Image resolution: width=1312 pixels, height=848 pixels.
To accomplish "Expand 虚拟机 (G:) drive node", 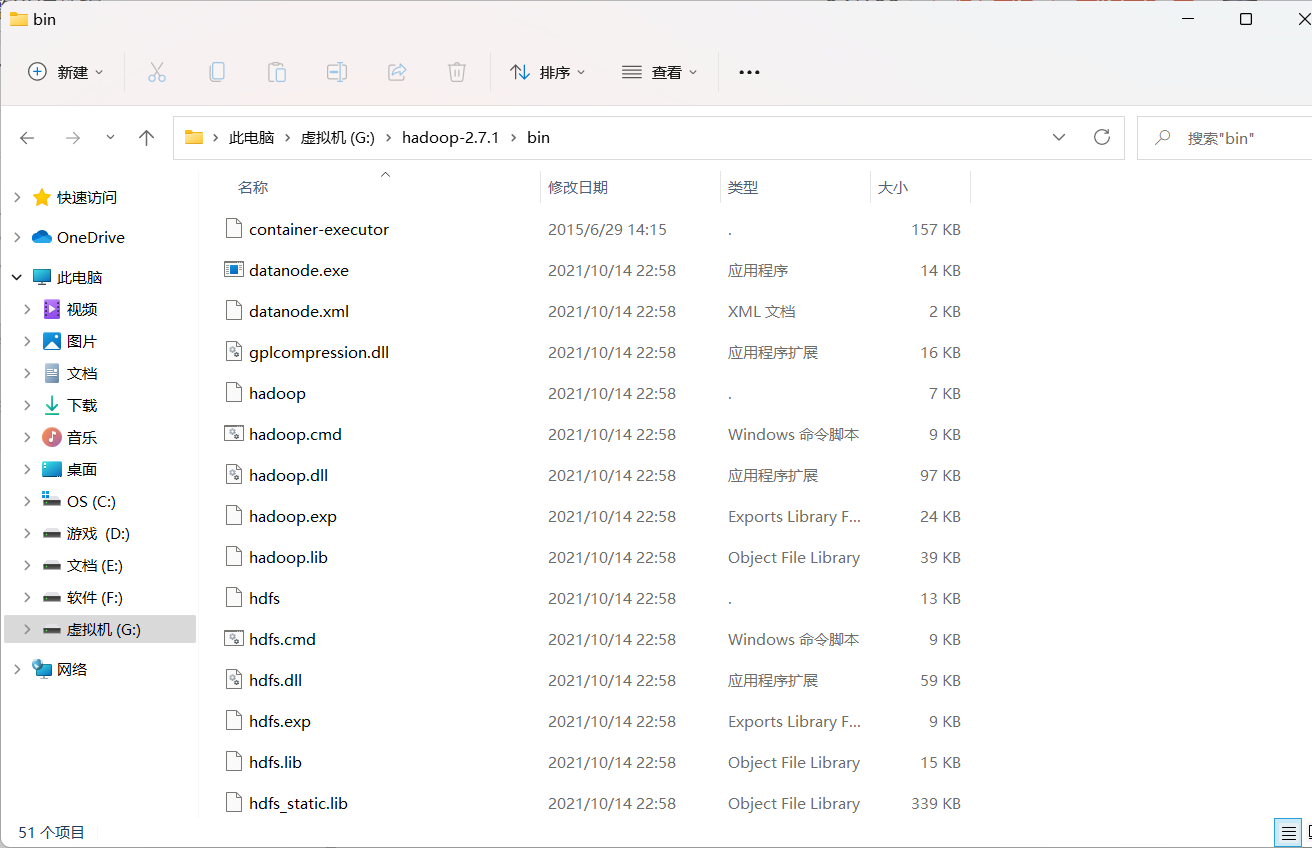I will click(27, 629).
